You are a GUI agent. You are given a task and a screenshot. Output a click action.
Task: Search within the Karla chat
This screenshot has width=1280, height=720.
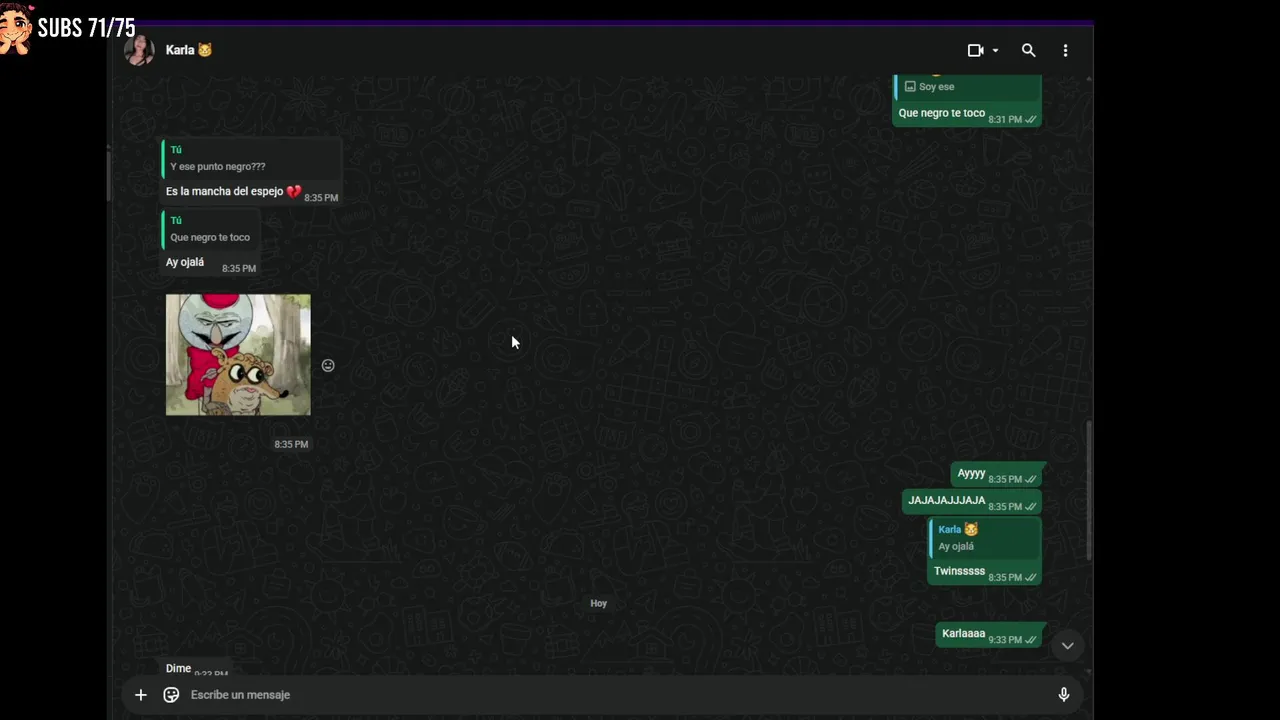(1028, 50)
